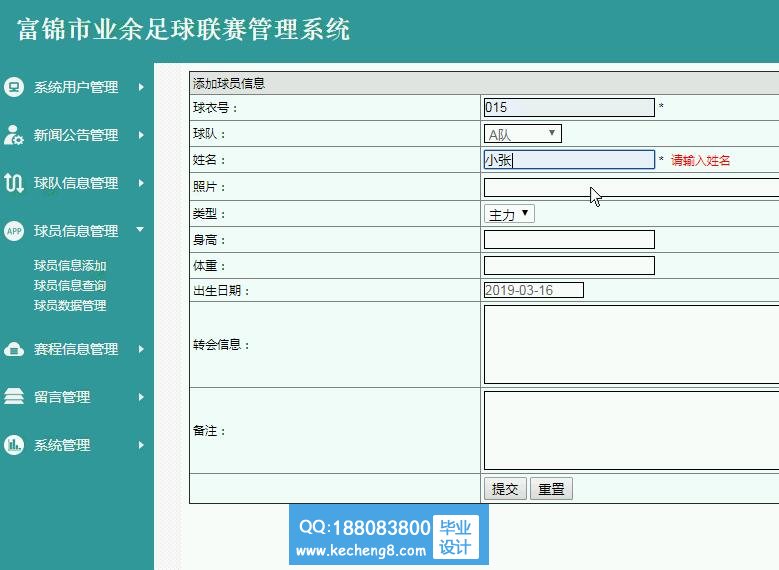The width and height of the screenshot is (779, 570).
Task: Expand the 系统管理 arrow
Action: click(141, 445)
